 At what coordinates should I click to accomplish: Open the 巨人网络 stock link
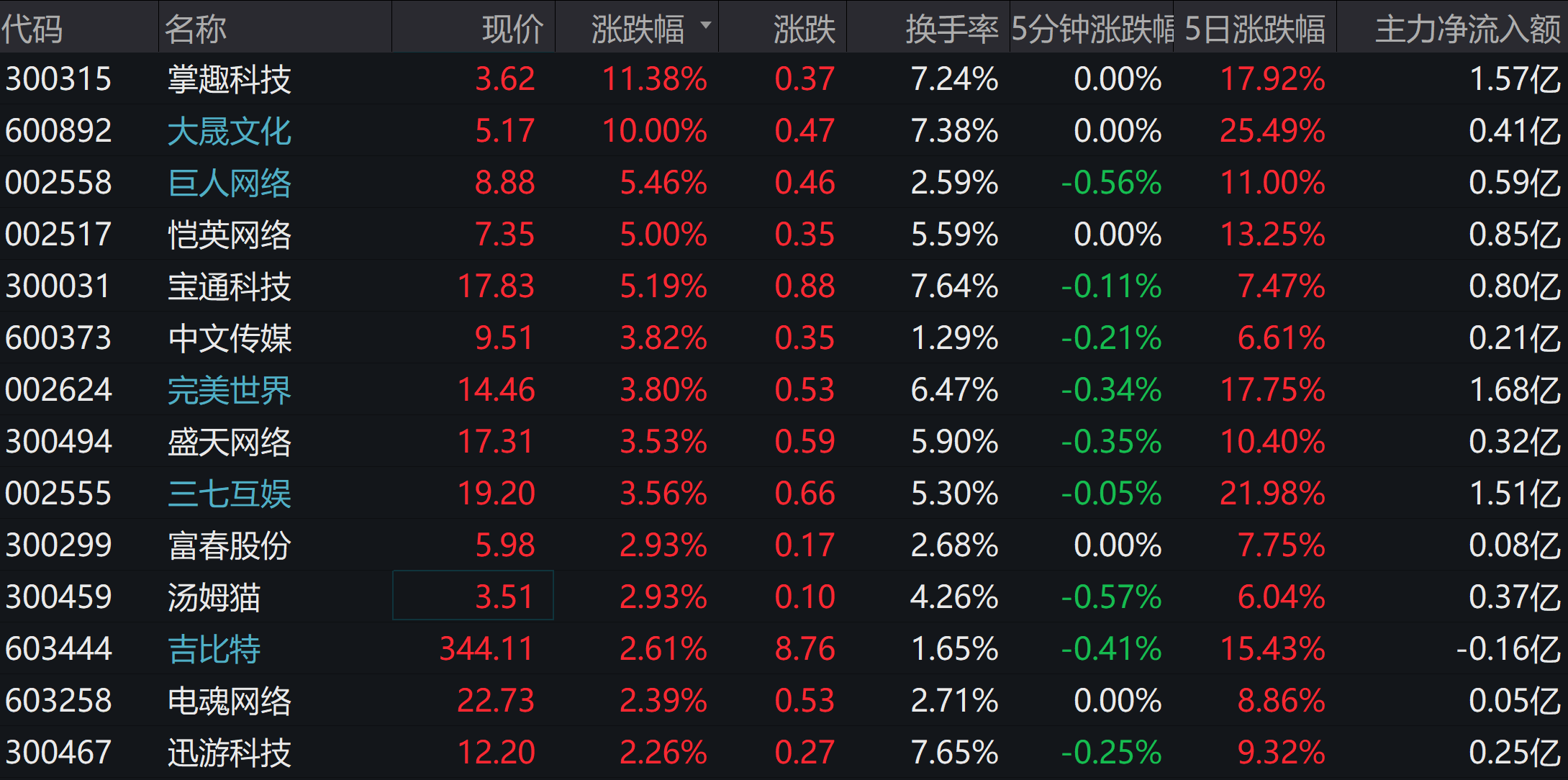click(229, 183)
